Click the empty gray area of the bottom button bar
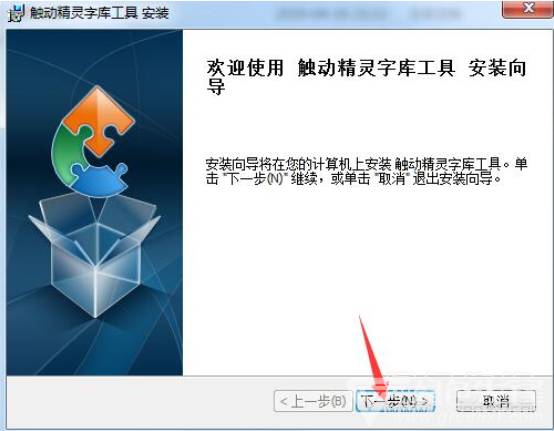554x431 pixels. (140, 401)
